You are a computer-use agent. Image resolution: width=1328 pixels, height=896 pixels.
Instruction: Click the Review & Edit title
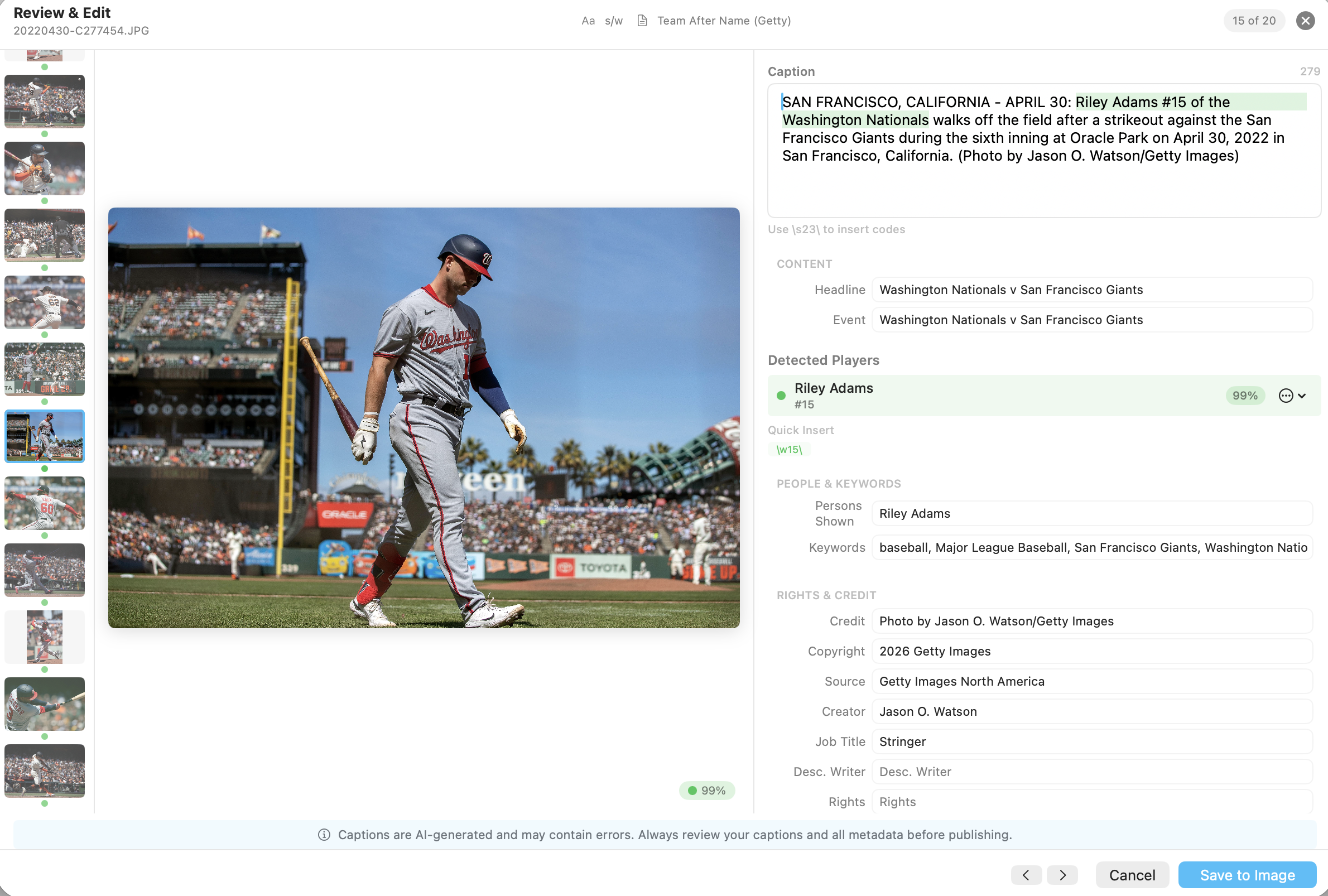coord(61,12)
